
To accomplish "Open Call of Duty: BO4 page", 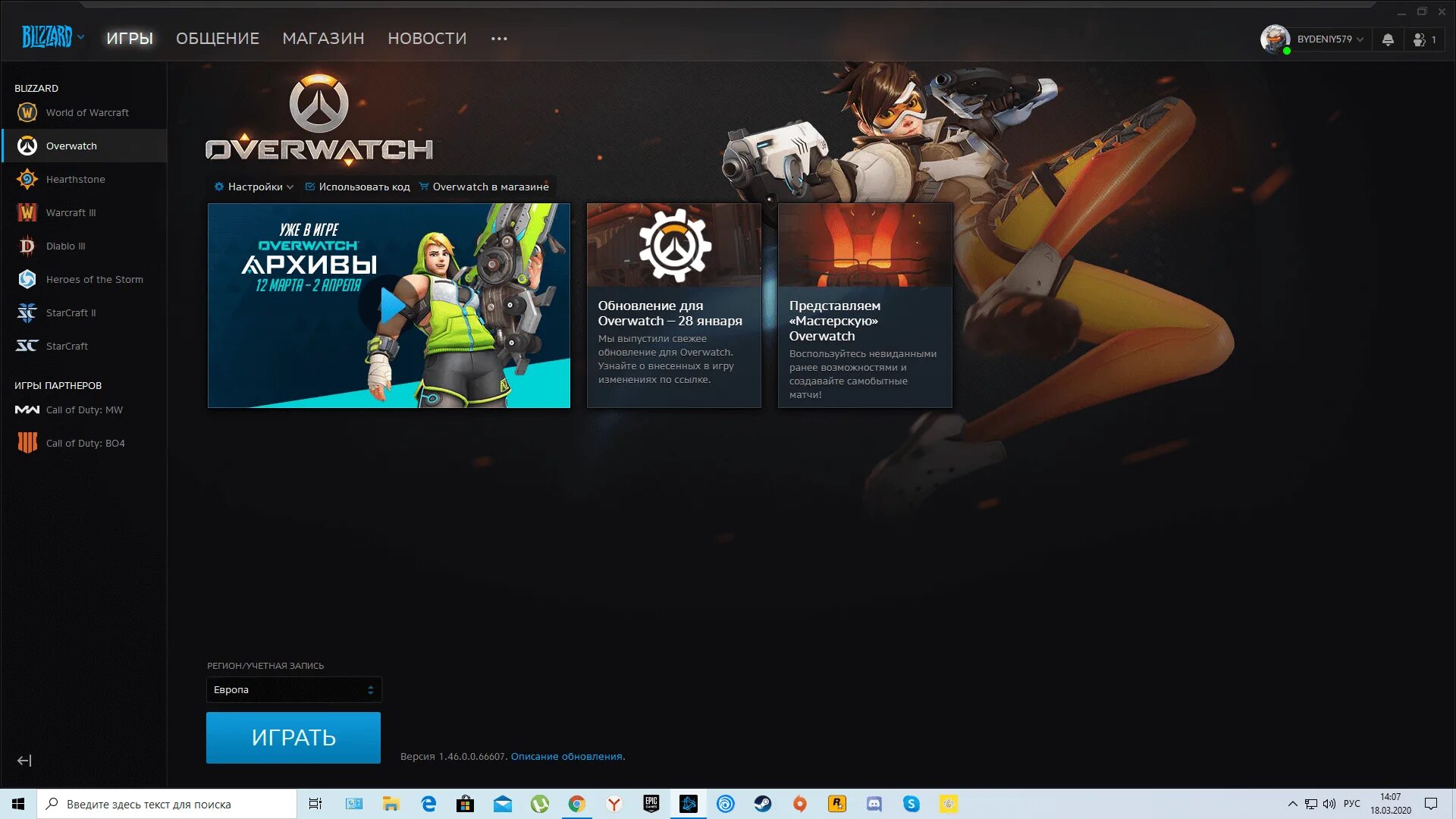I will 85,443.
